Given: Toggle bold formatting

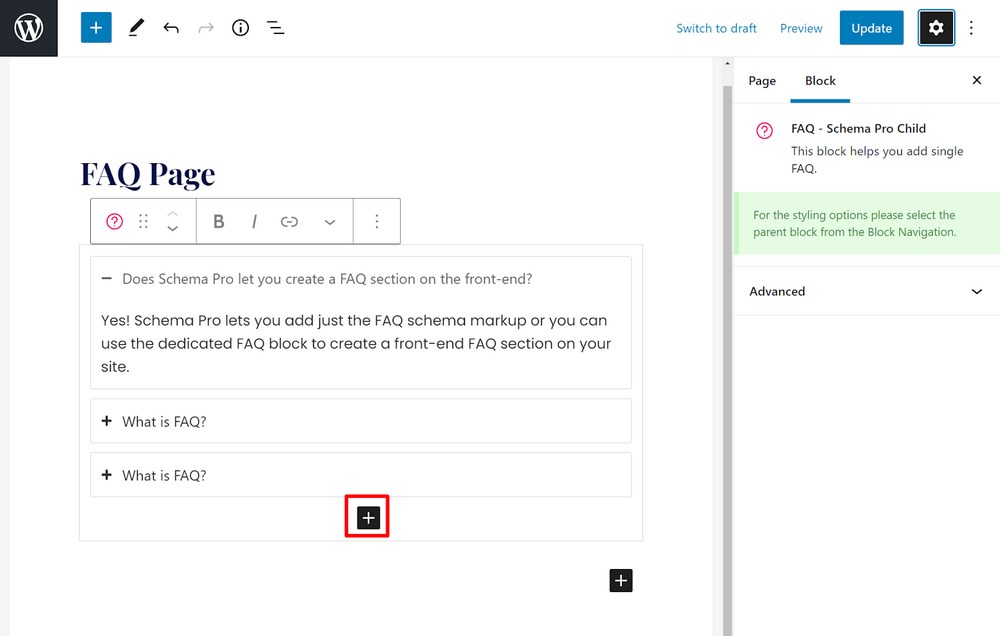Looking at the screenshot, I should coord(219,221).
